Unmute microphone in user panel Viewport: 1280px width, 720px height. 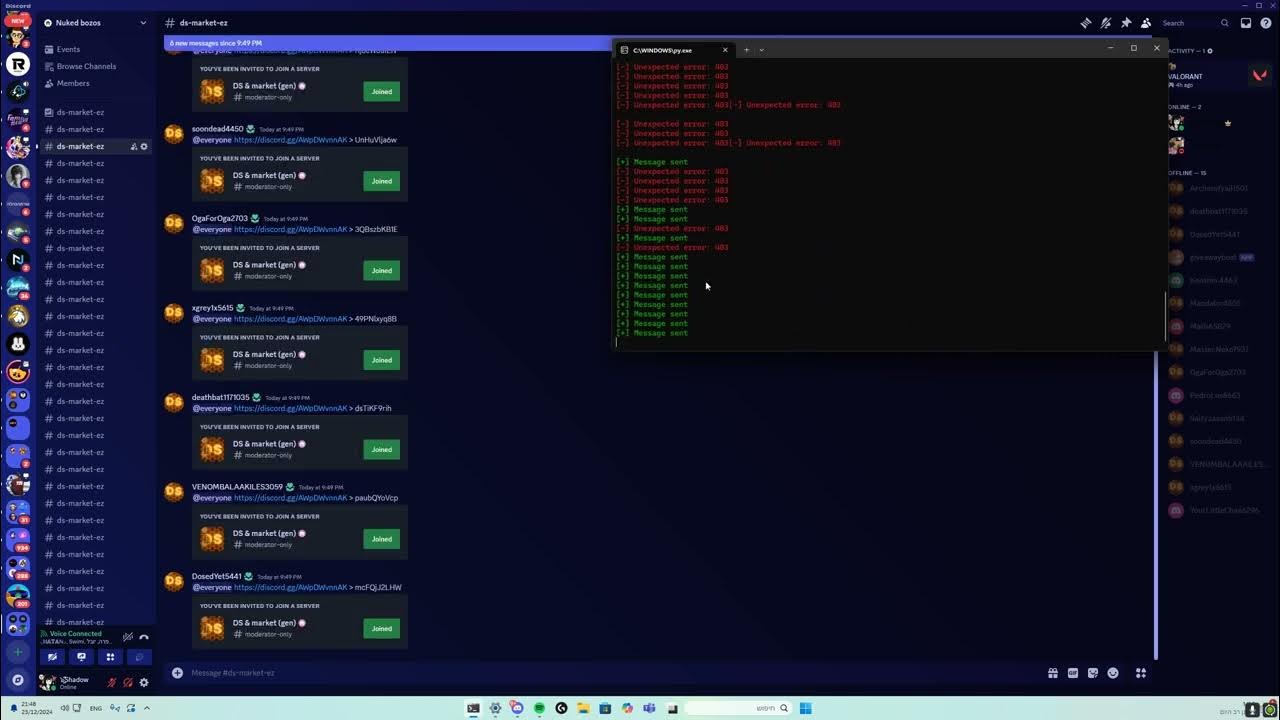coord(112,682)
